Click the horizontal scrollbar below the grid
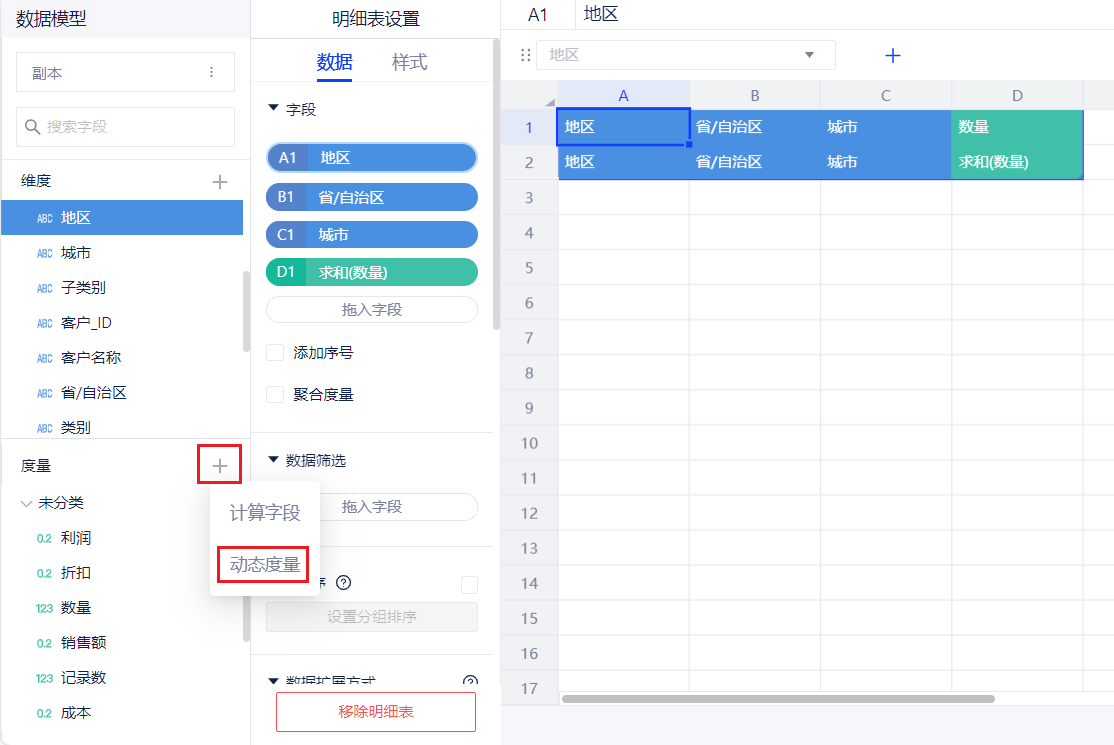This screenshot has width=1114, height=745. click(x=778, y=699)
